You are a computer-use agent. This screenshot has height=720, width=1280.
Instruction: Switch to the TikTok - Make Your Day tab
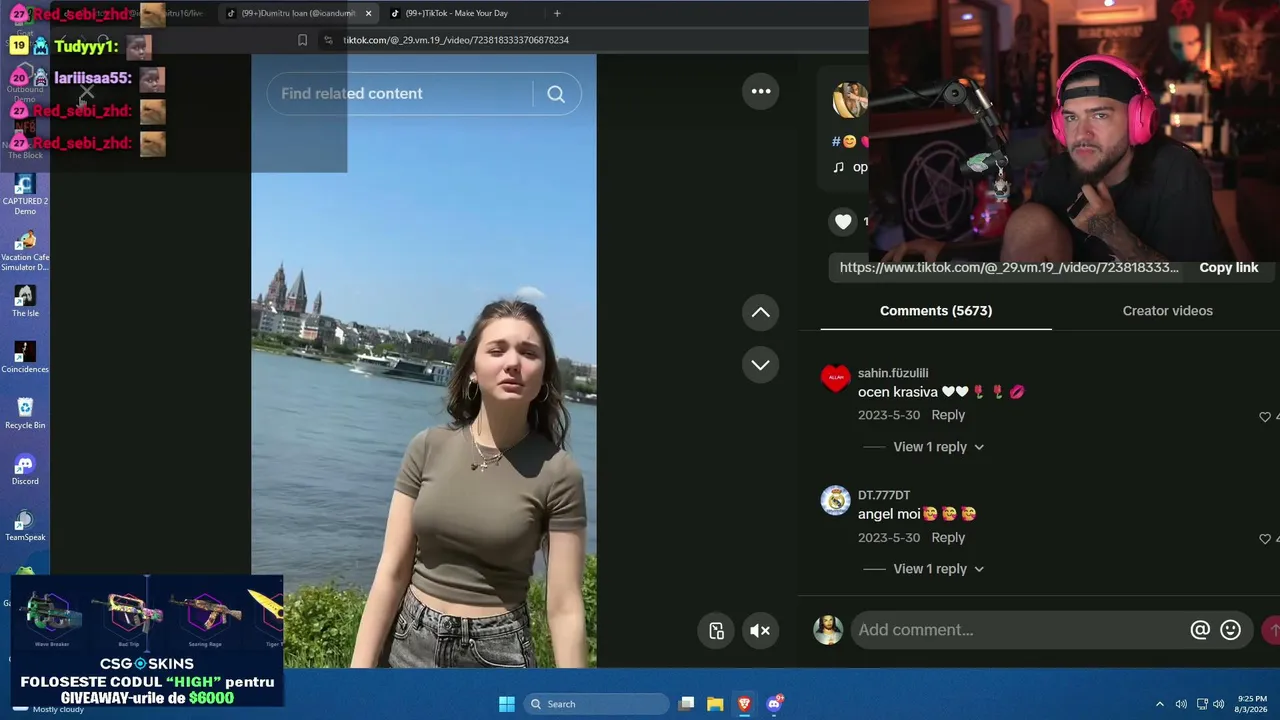tap(456, 14)
